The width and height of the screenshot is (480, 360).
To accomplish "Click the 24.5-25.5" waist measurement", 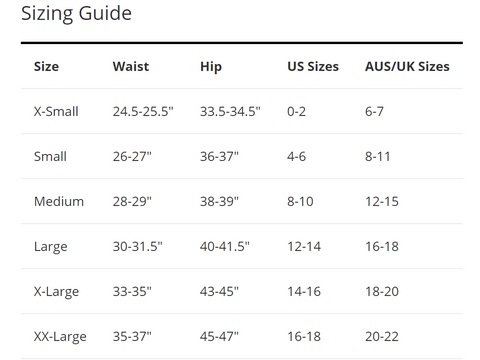I will coord(143,111).
